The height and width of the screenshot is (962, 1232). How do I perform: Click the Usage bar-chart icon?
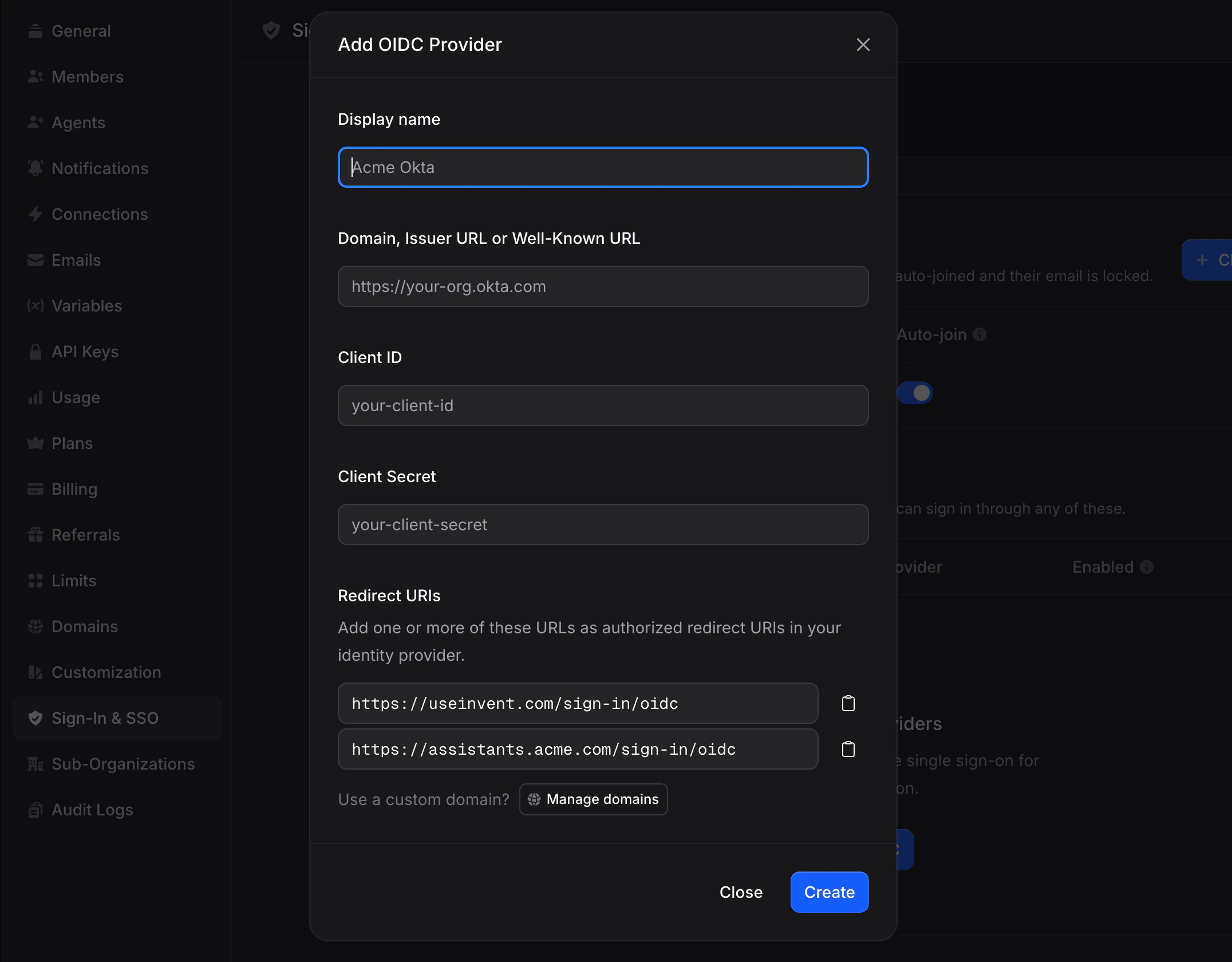(x=35, y=397)
